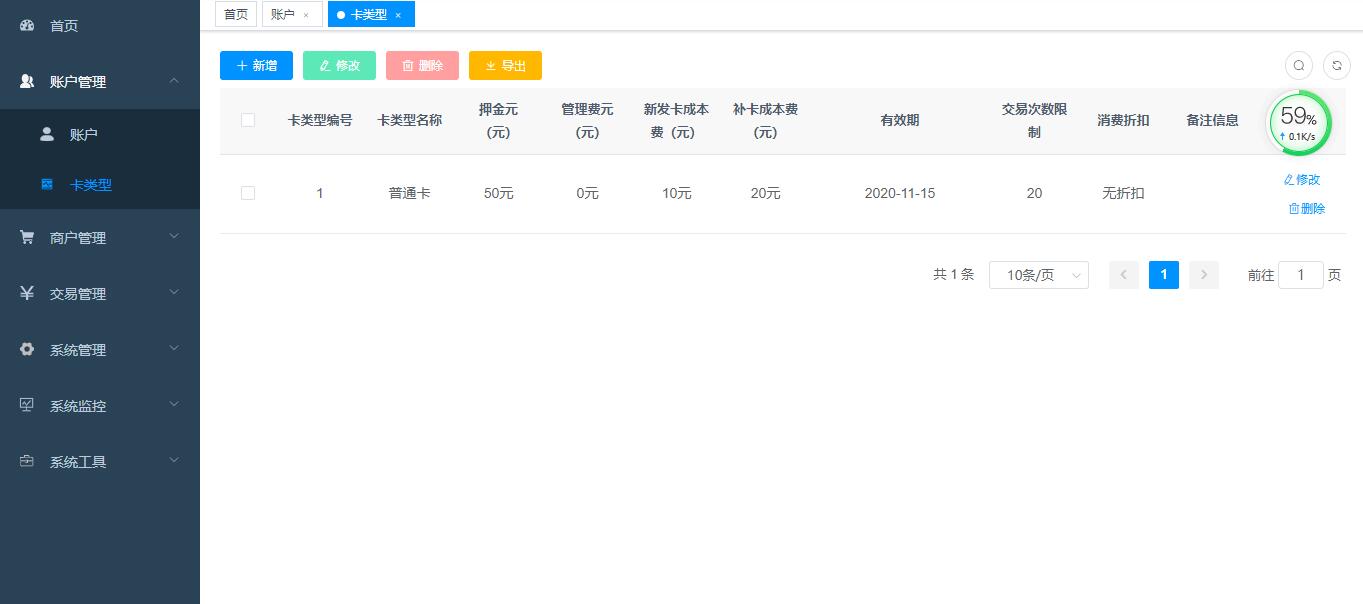
Task: Collapse the 账户管理 menu section
Action: point(174,81)
